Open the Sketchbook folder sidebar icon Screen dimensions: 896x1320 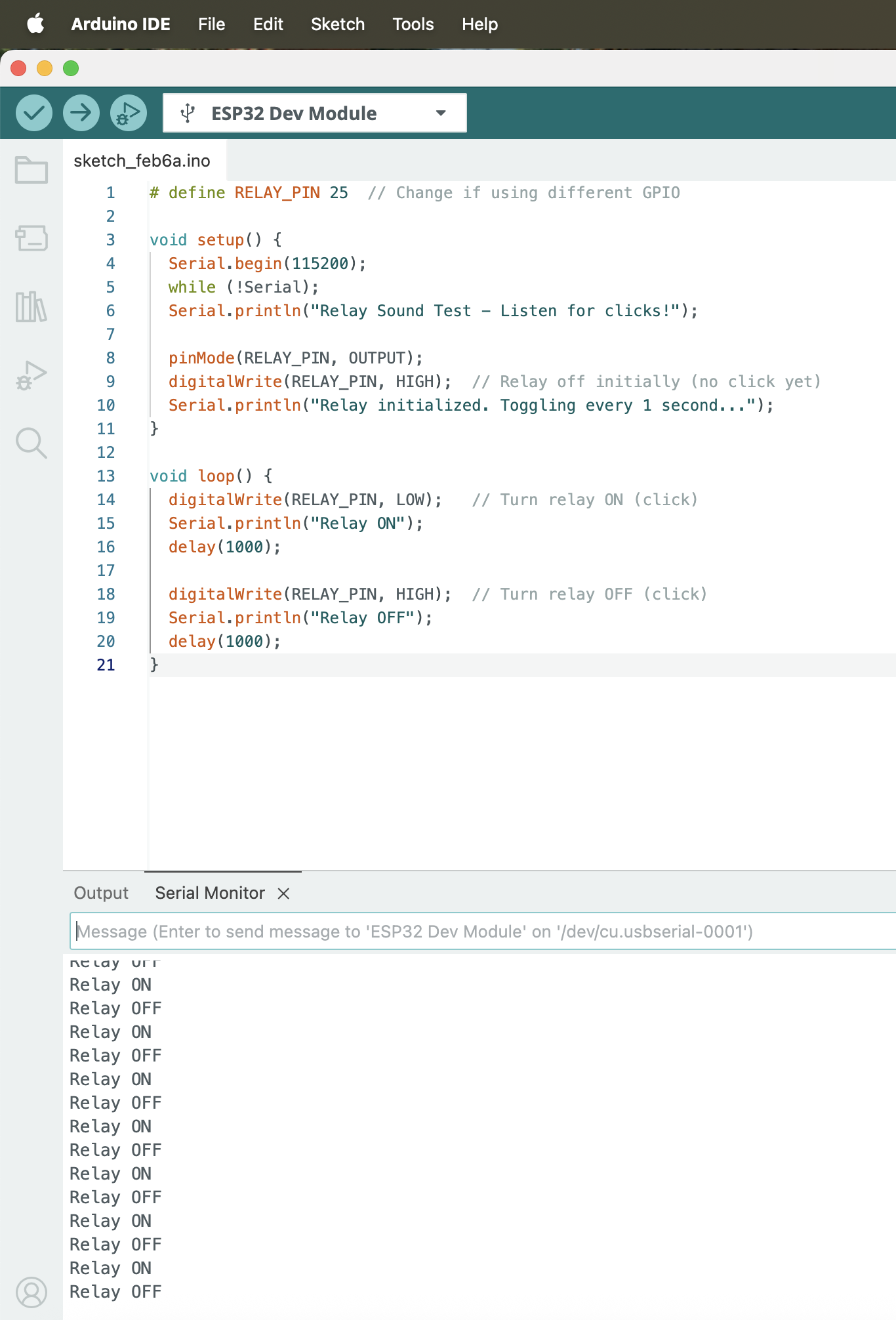tap(31, 171)
